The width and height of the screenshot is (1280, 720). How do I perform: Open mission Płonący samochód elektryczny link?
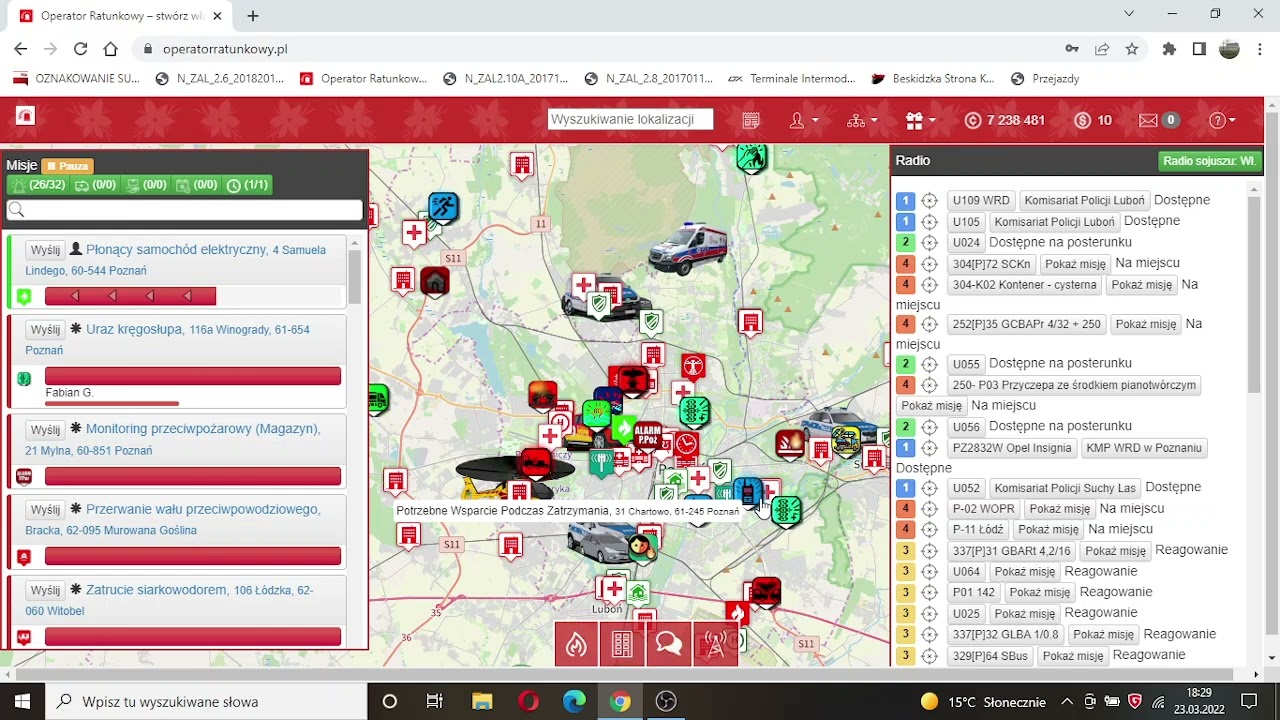tap(176, 249)
